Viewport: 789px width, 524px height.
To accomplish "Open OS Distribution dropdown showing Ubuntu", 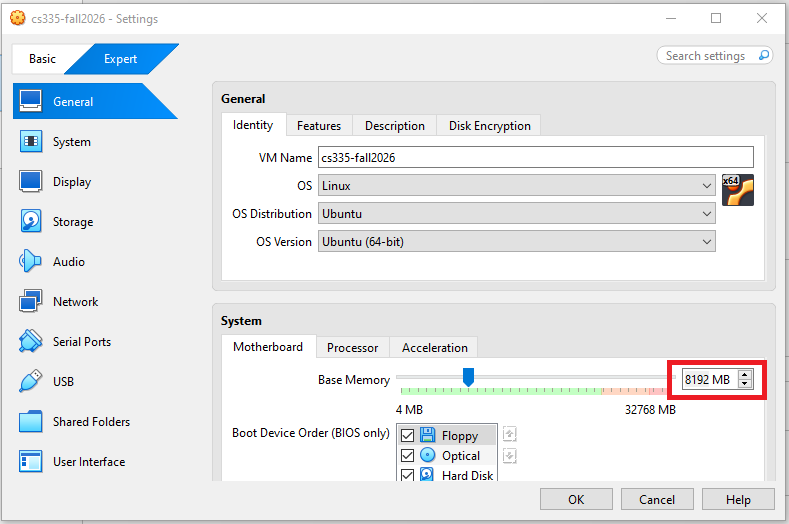I will point(516,214).
